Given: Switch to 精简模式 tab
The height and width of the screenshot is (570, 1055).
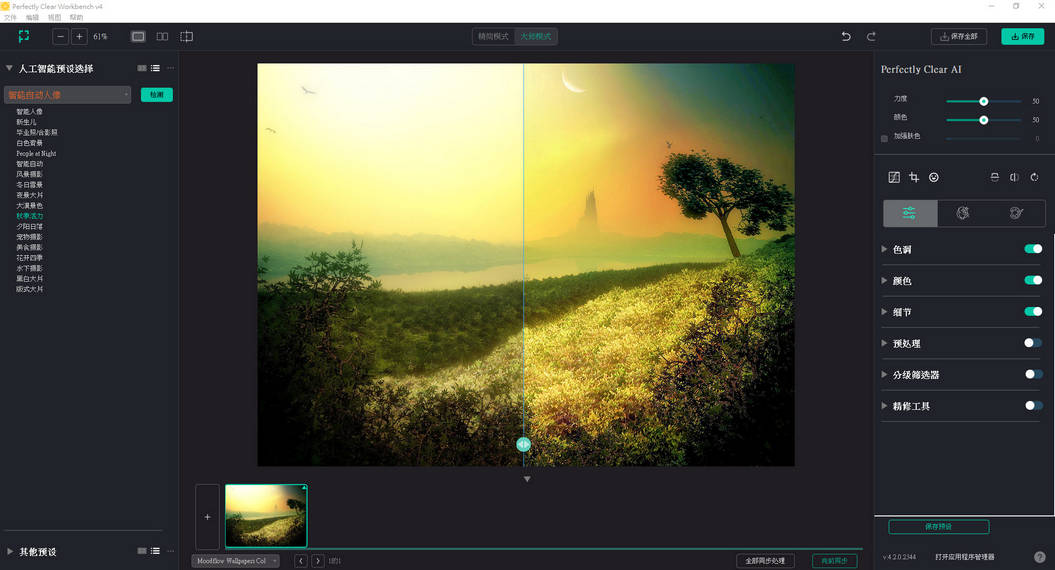Looking at the screenshot, I should 493,37.
